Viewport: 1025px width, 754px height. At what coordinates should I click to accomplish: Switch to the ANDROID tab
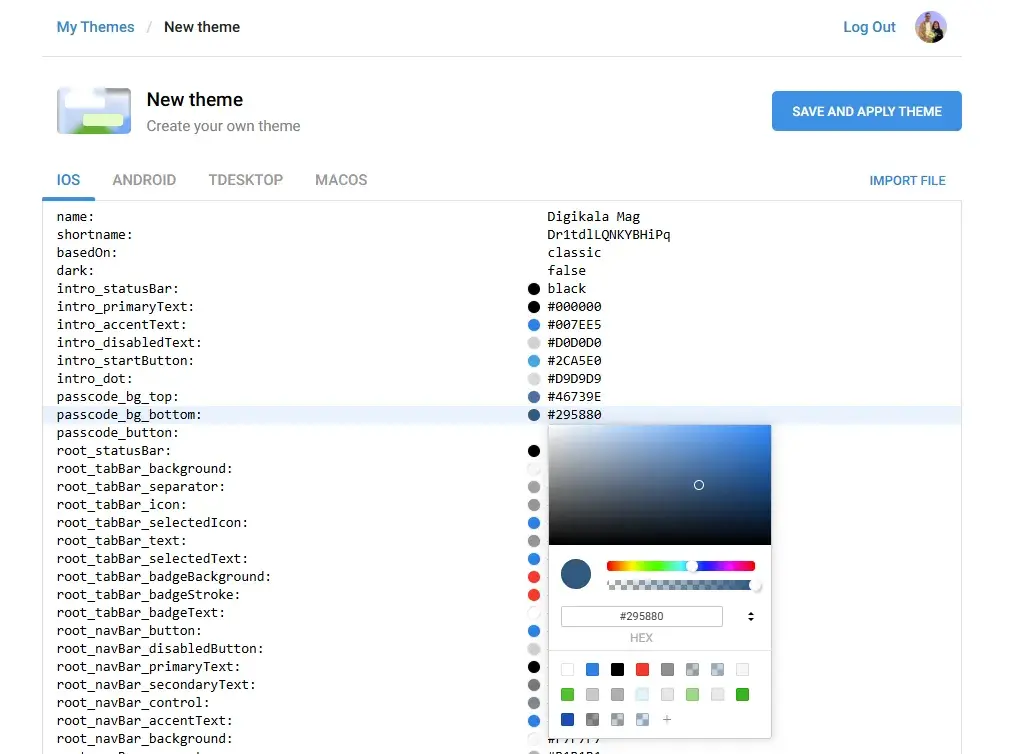click(144, 180)
